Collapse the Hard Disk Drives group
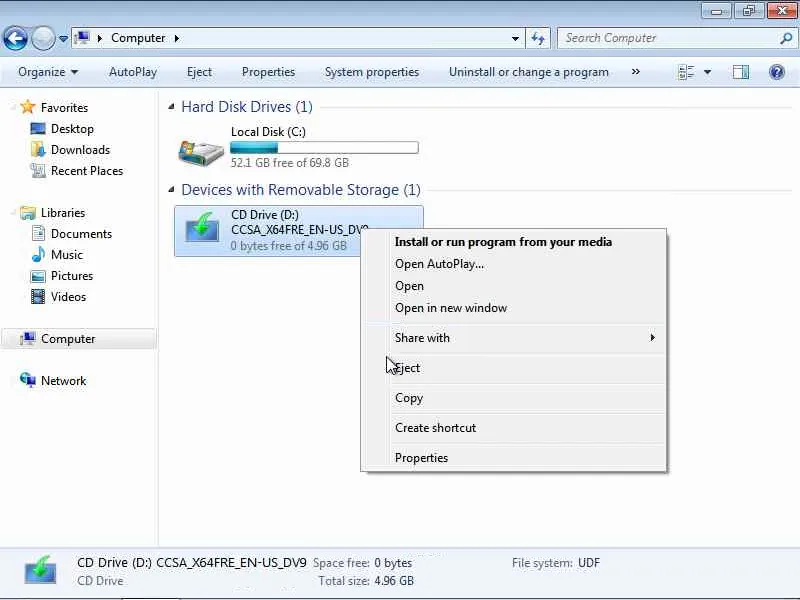Screen dimensions: 800x600 [171, 106]
